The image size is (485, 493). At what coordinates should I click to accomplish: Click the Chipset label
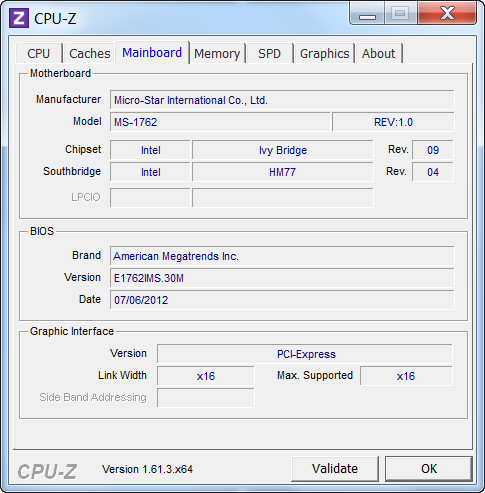83,149
